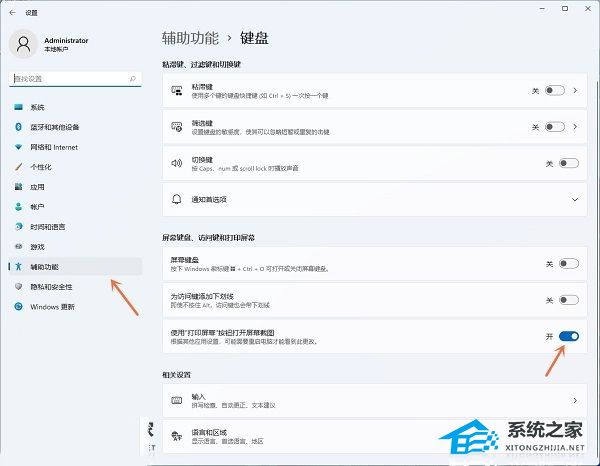Go to 网络和 Internet settings

pos(54,147)
